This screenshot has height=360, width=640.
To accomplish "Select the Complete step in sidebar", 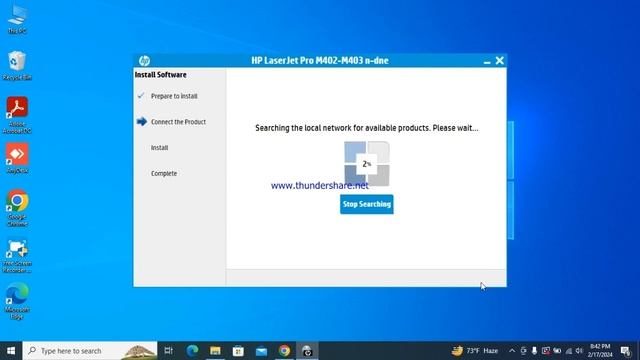I will point(164,173).
